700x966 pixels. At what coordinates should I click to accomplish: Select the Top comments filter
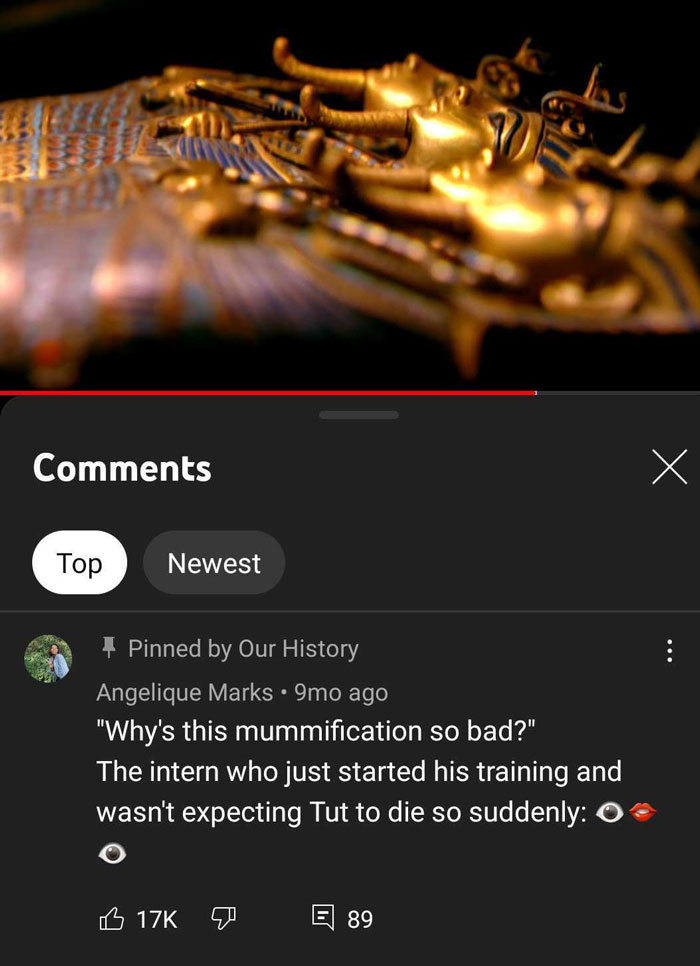79,562
